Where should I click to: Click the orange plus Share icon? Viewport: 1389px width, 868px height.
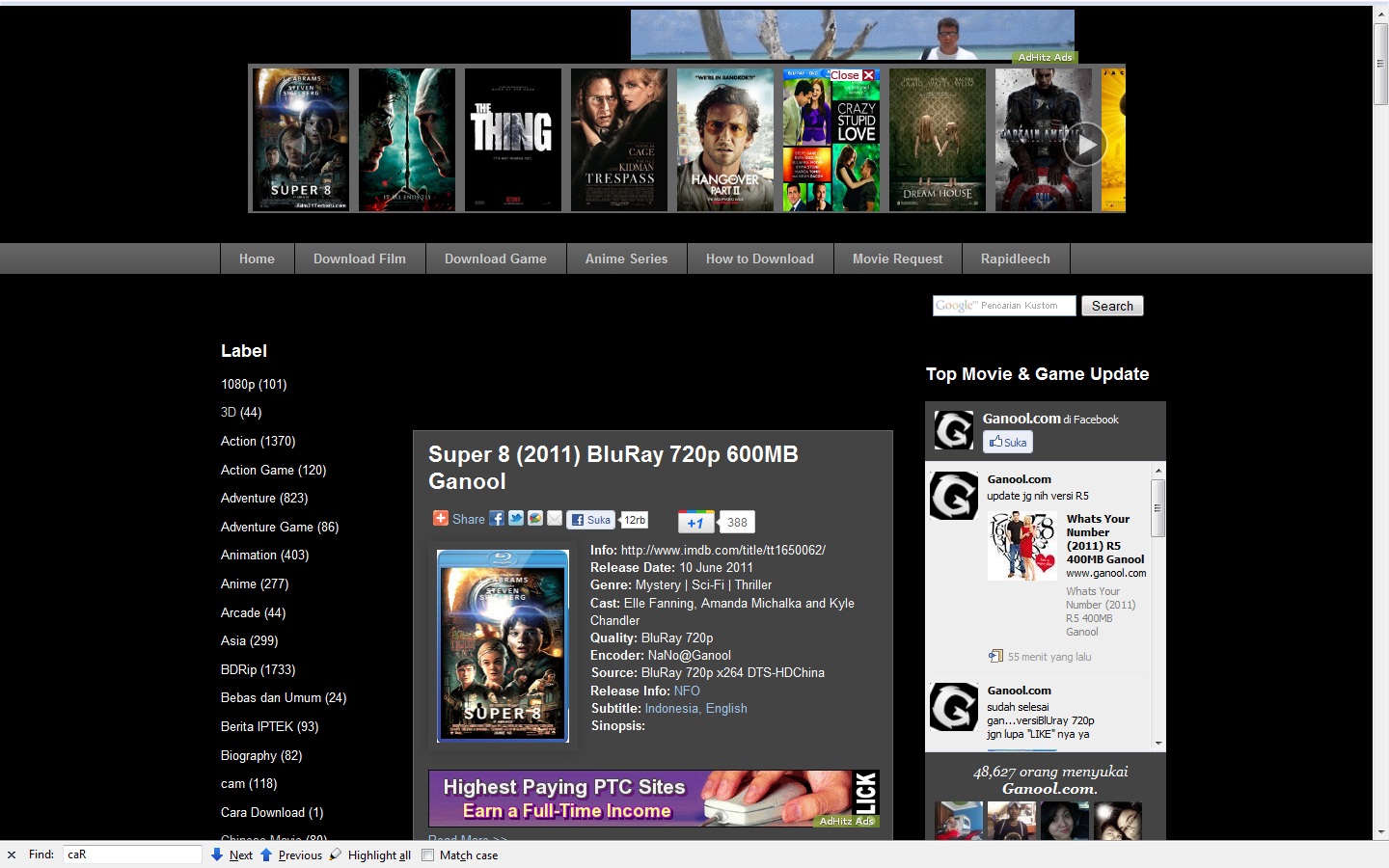point(441,518)
